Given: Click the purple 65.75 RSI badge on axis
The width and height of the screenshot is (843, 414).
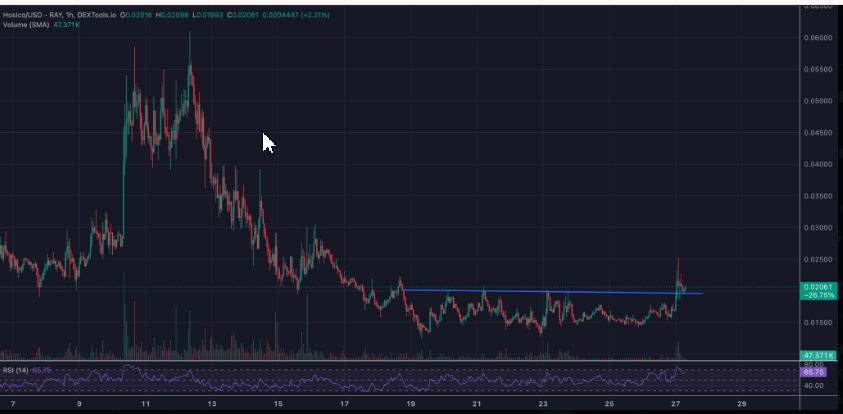Looking at the screenshot, I should click(812, 372).
